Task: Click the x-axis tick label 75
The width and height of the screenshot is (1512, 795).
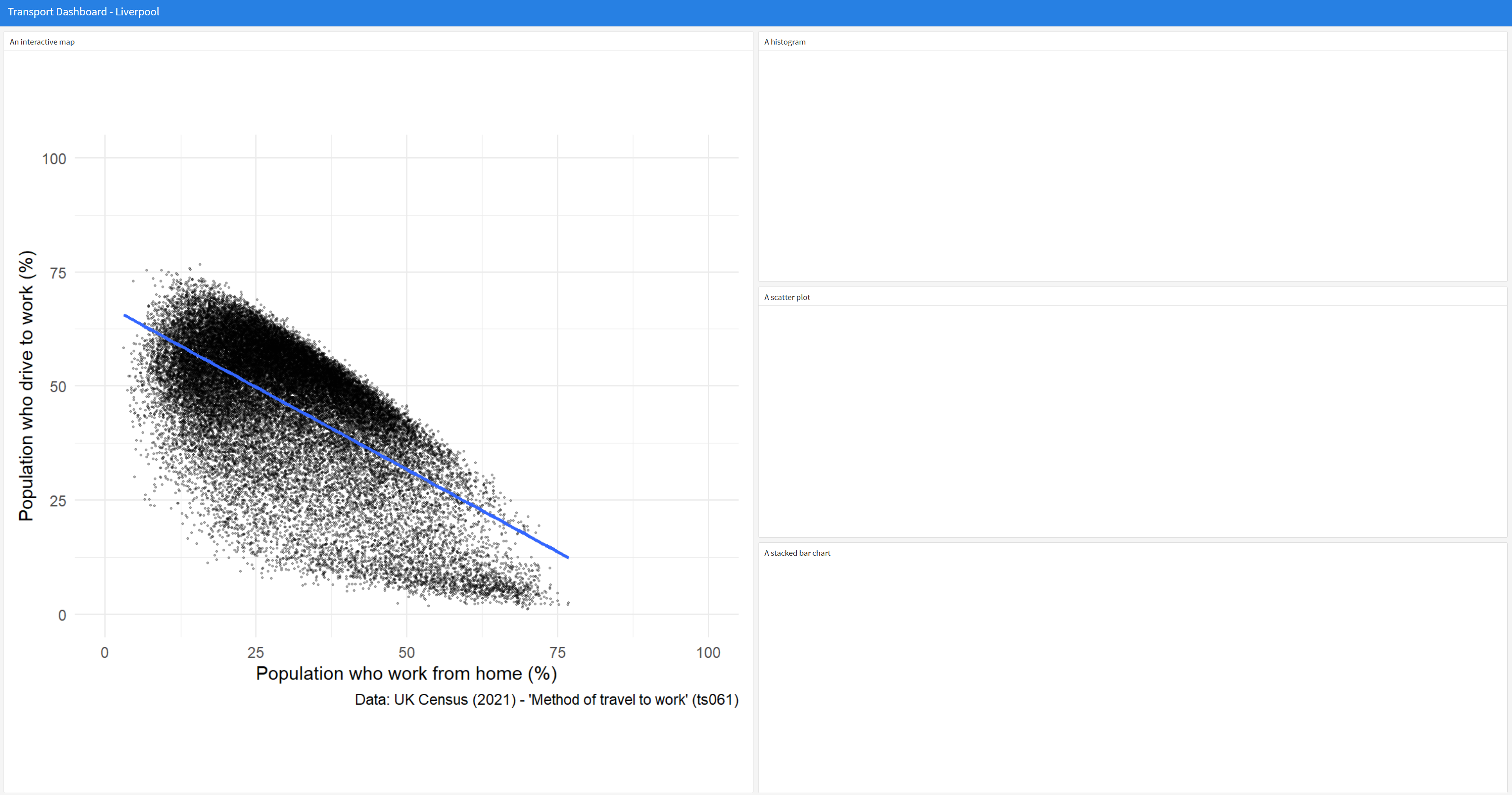Action: pyautogui.click(x=557, y=652)
